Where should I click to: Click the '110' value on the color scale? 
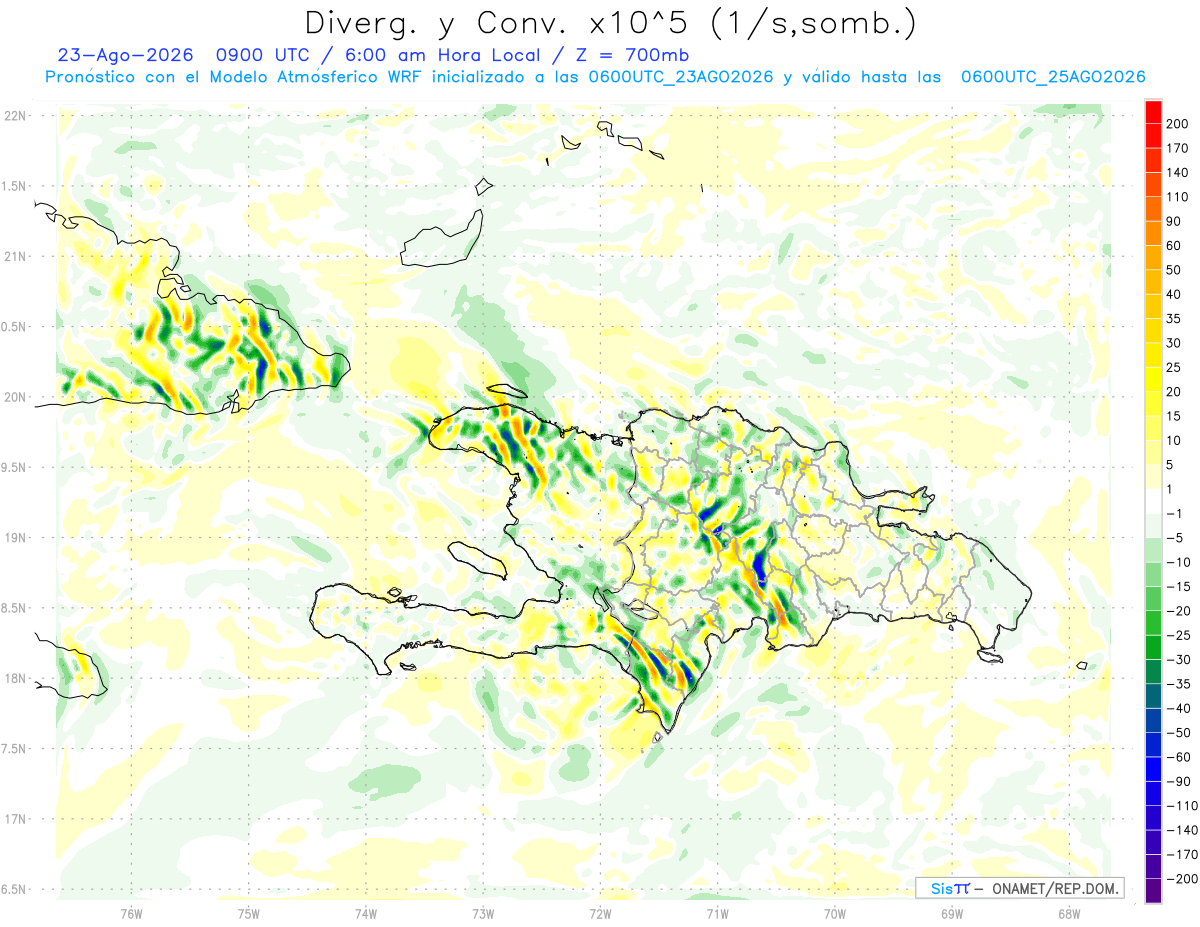coord(1177,197)
